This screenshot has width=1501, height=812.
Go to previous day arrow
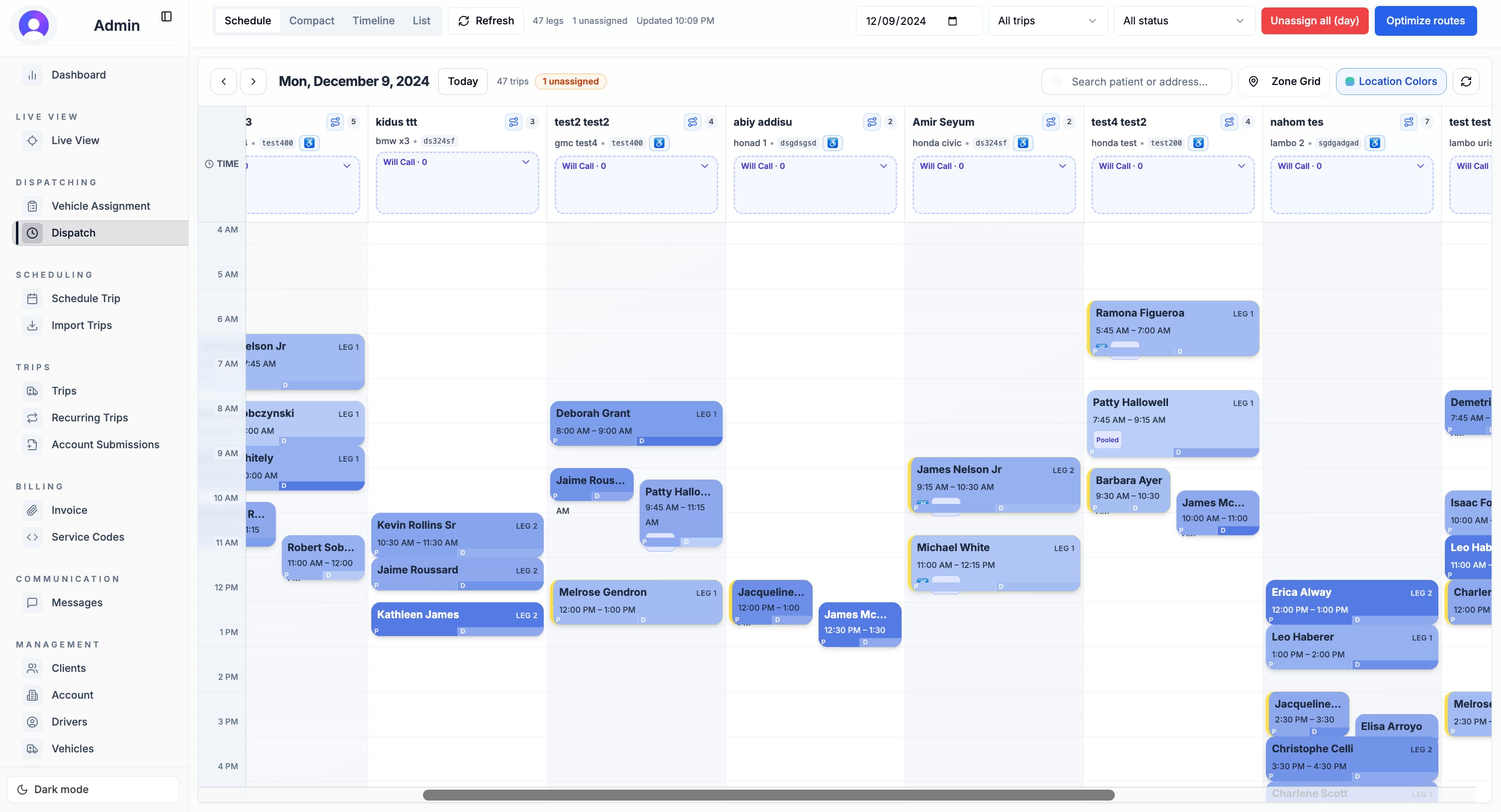pyautogui.click(x=224, y=81)
